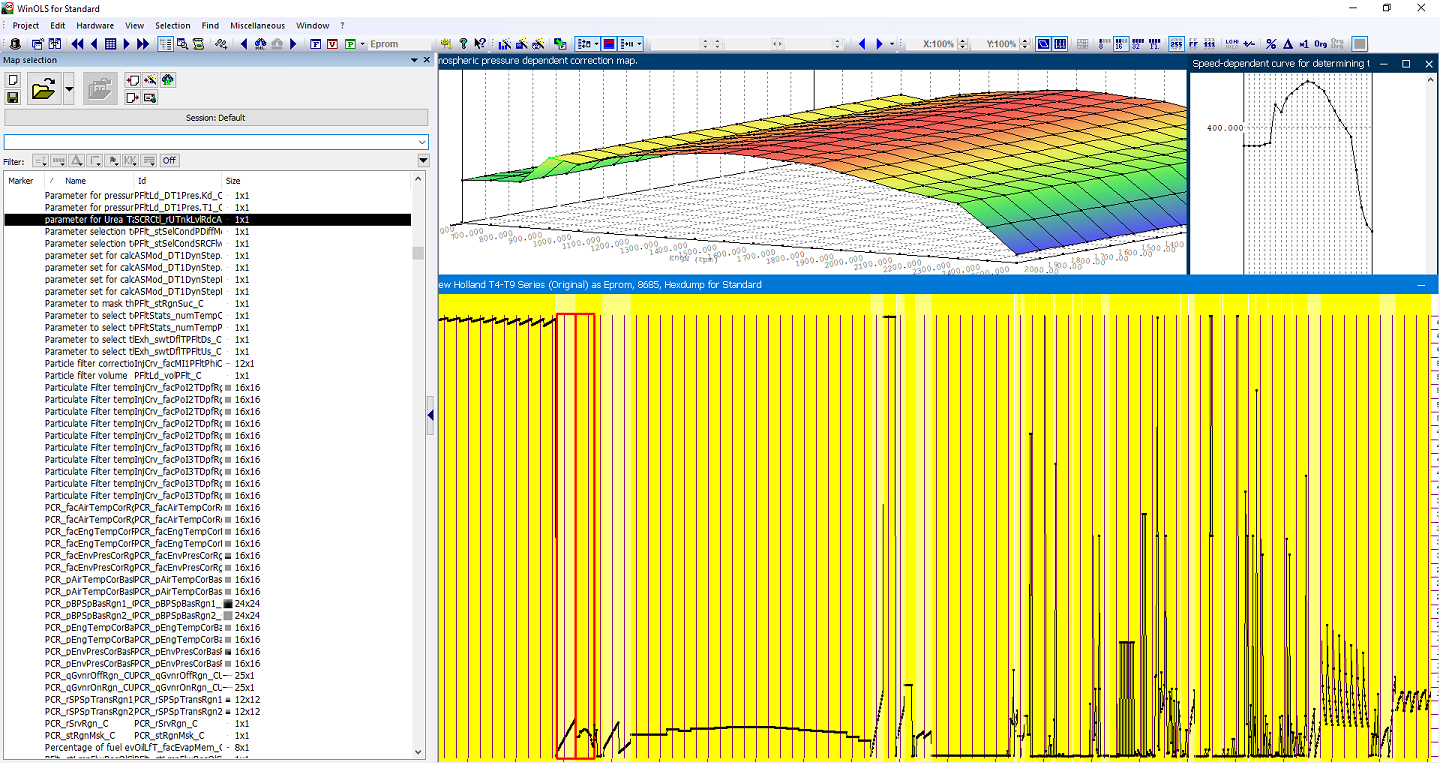The width and height of the screenshot is (1440, 763).
Task: Toggle the green P marker button
Action: point(350,44)
